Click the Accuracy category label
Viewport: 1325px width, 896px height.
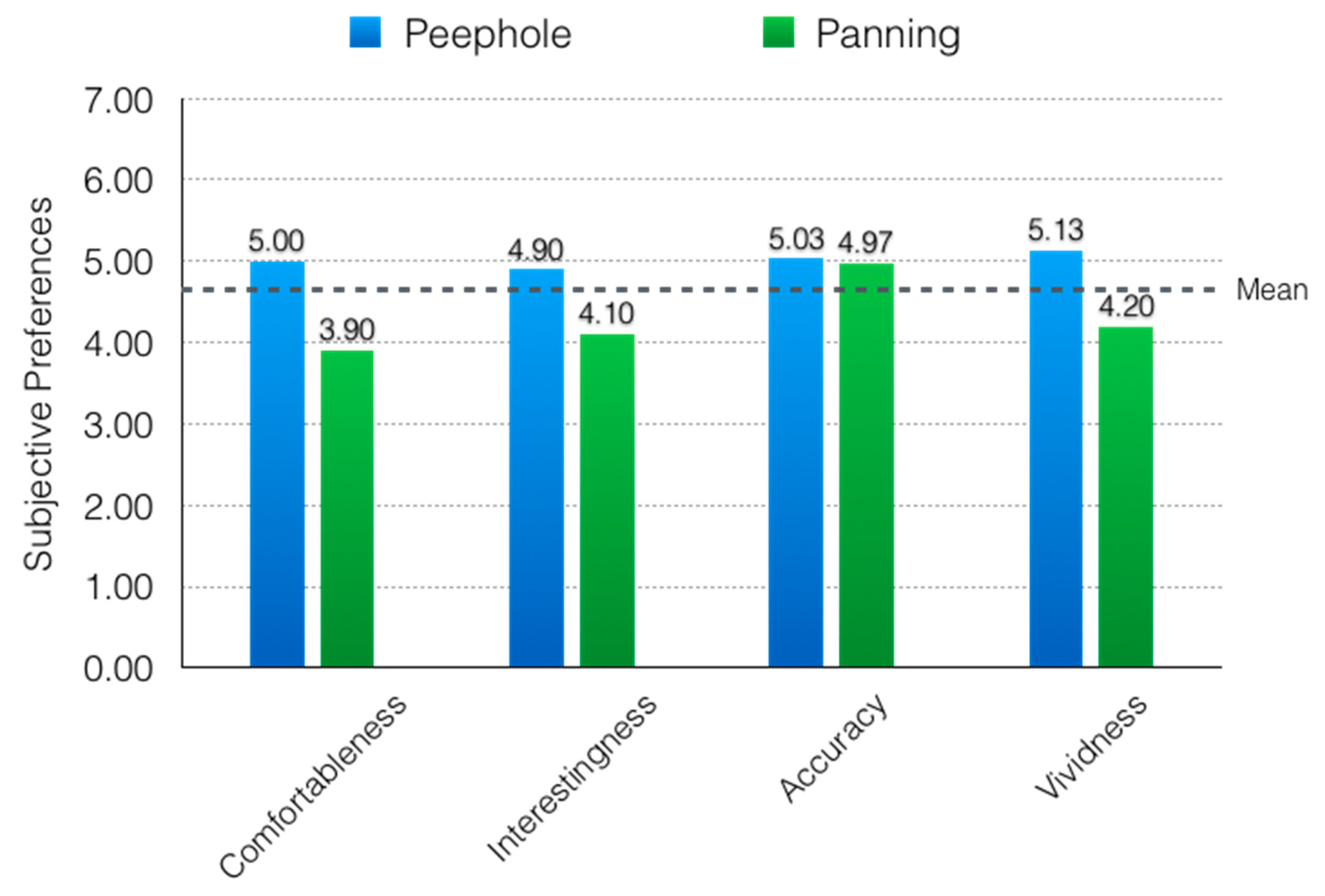pyautogui.click(x=833, y=748)
